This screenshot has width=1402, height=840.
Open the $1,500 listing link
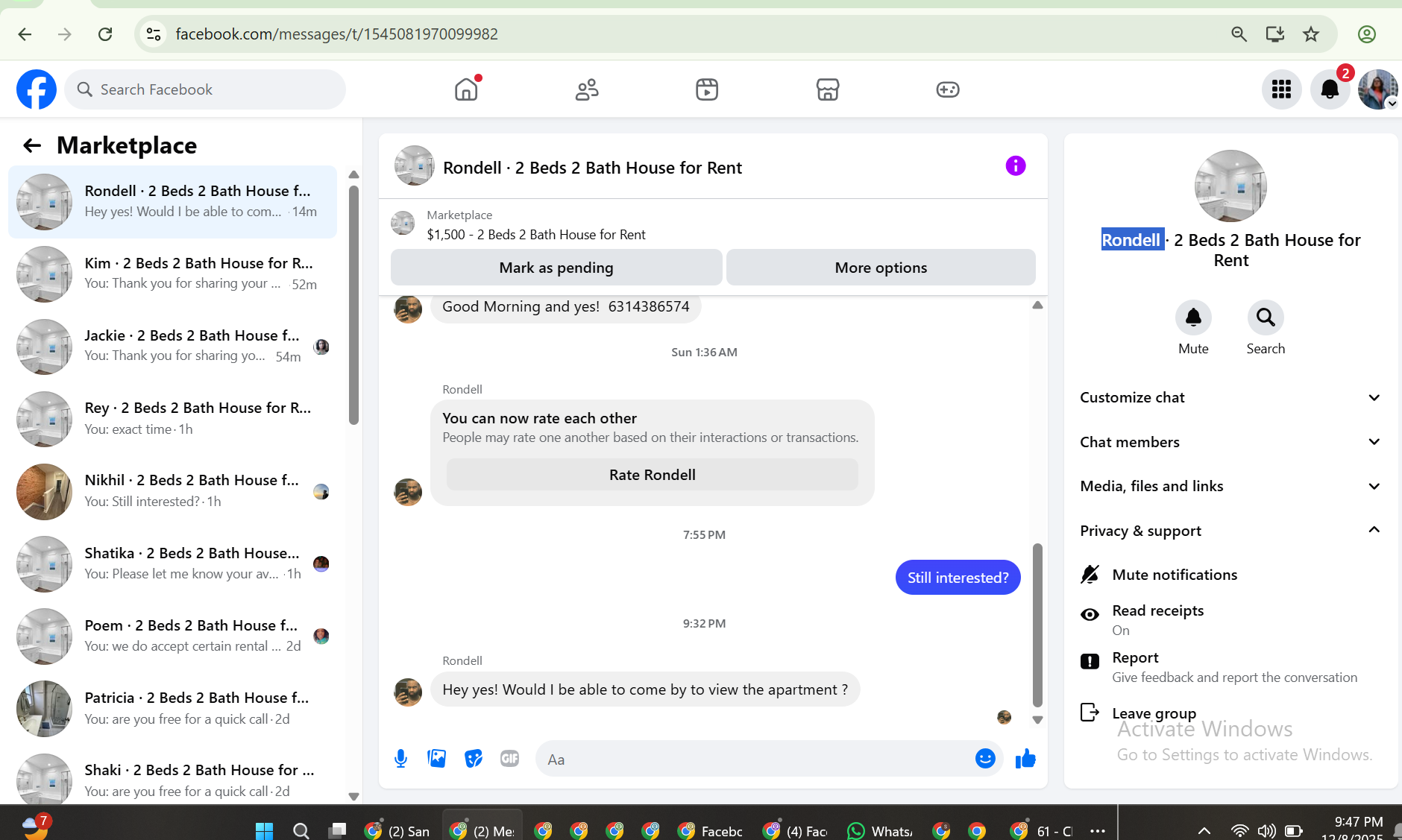[x=536, y=235]
